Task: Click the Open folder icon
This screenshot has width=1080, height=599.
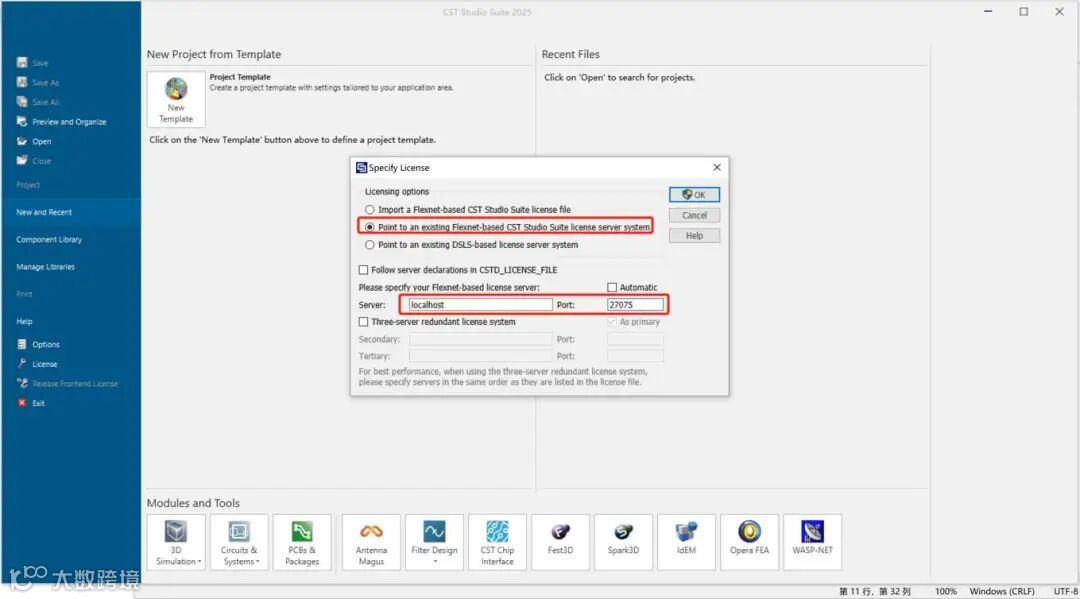Action: pos(22,141)
